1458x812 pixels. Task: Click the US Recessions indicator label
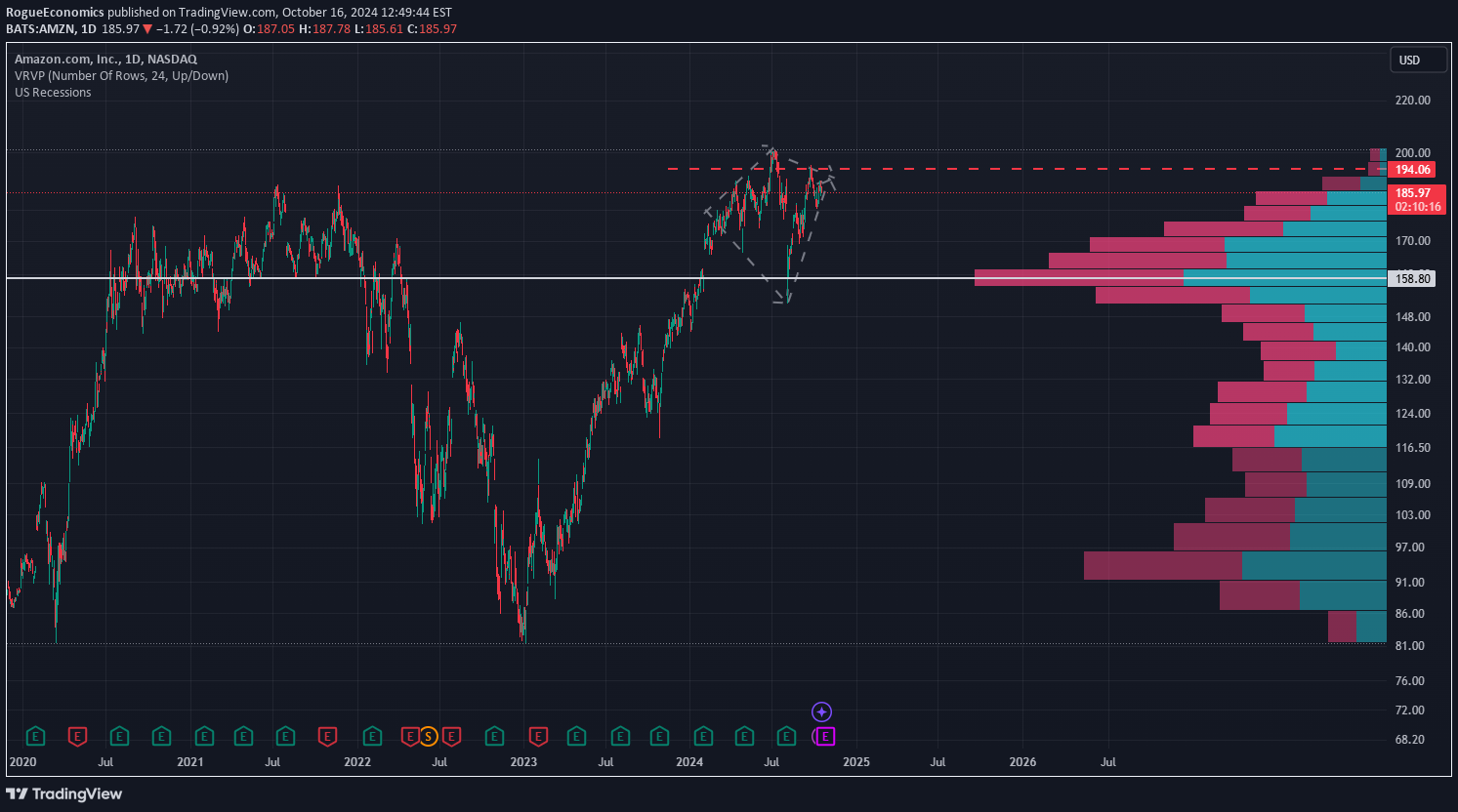[x=53, y=93]
